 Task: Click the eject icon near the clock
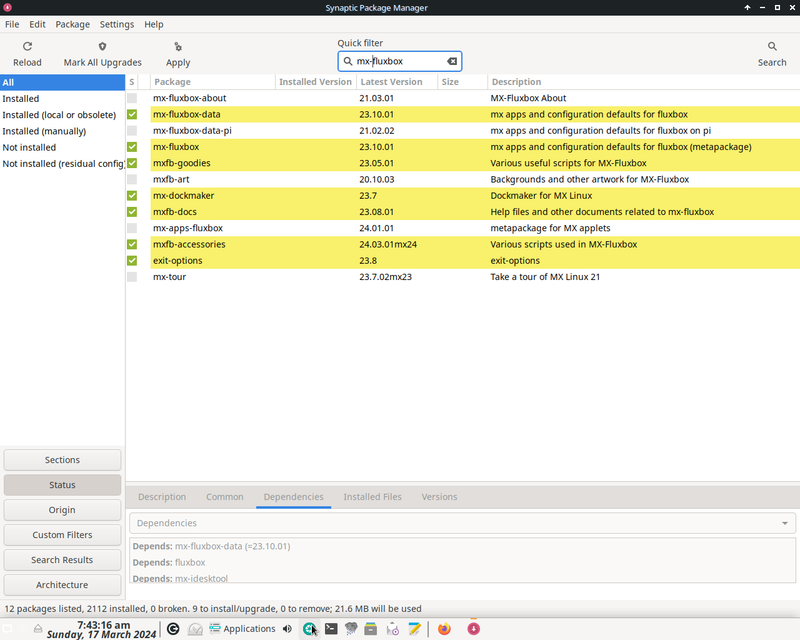click(x=38, y=628)
